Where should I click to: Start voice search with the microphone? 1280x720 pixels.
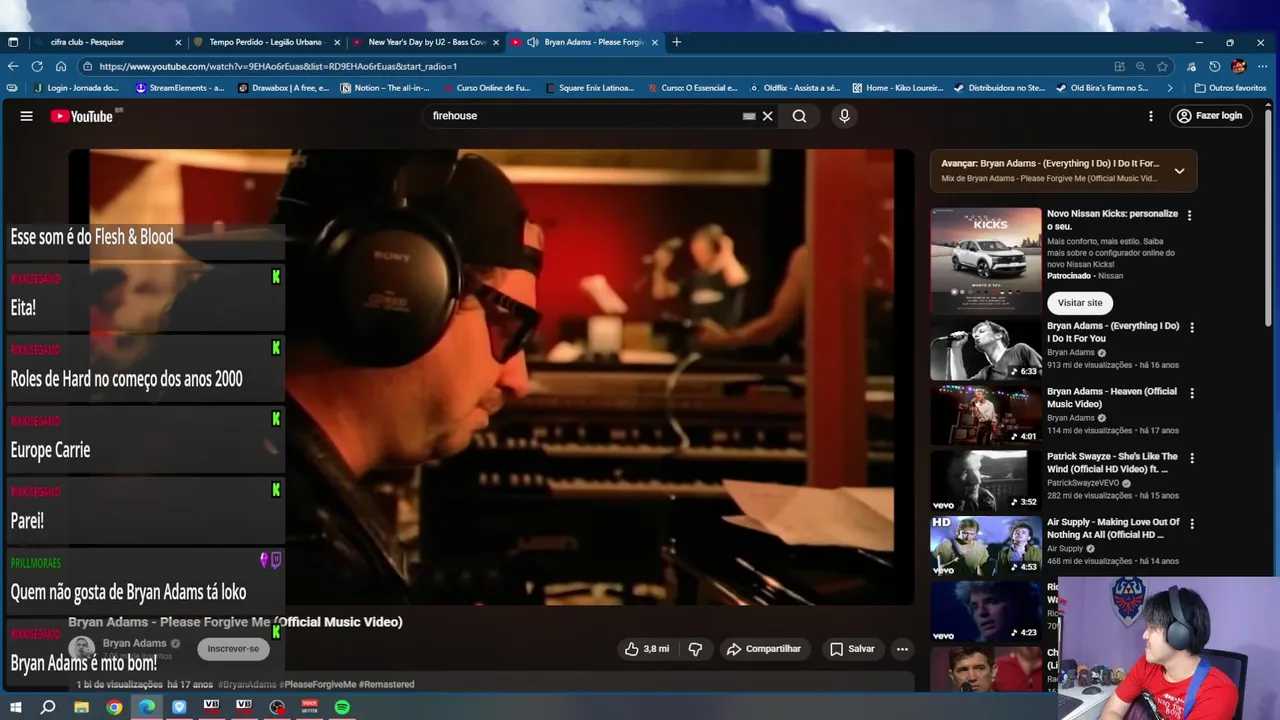point(844,116)
